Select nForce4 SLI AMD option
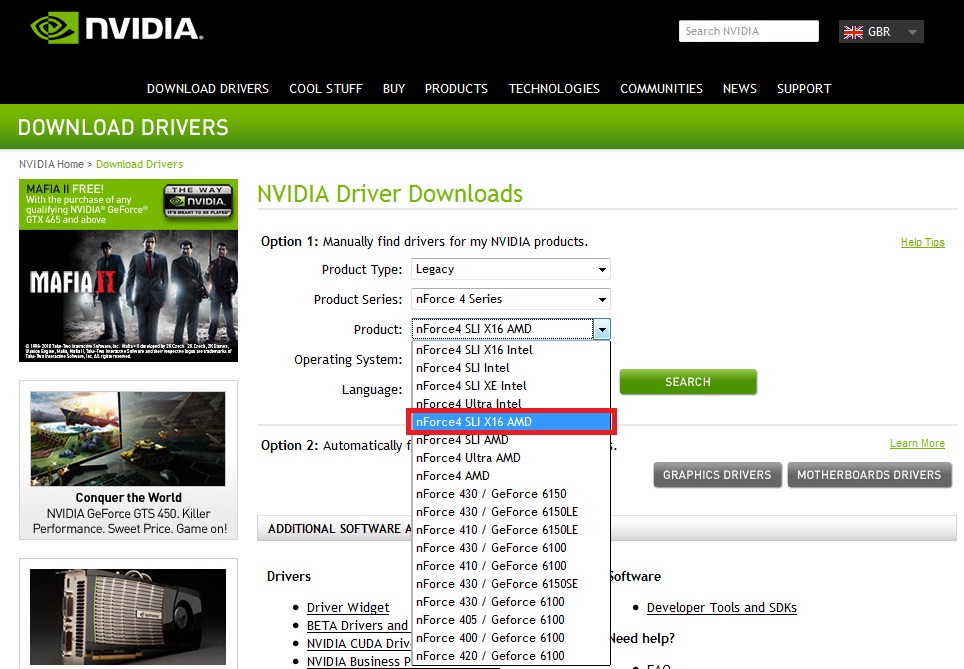964x669 pixels. pos(510,440)
